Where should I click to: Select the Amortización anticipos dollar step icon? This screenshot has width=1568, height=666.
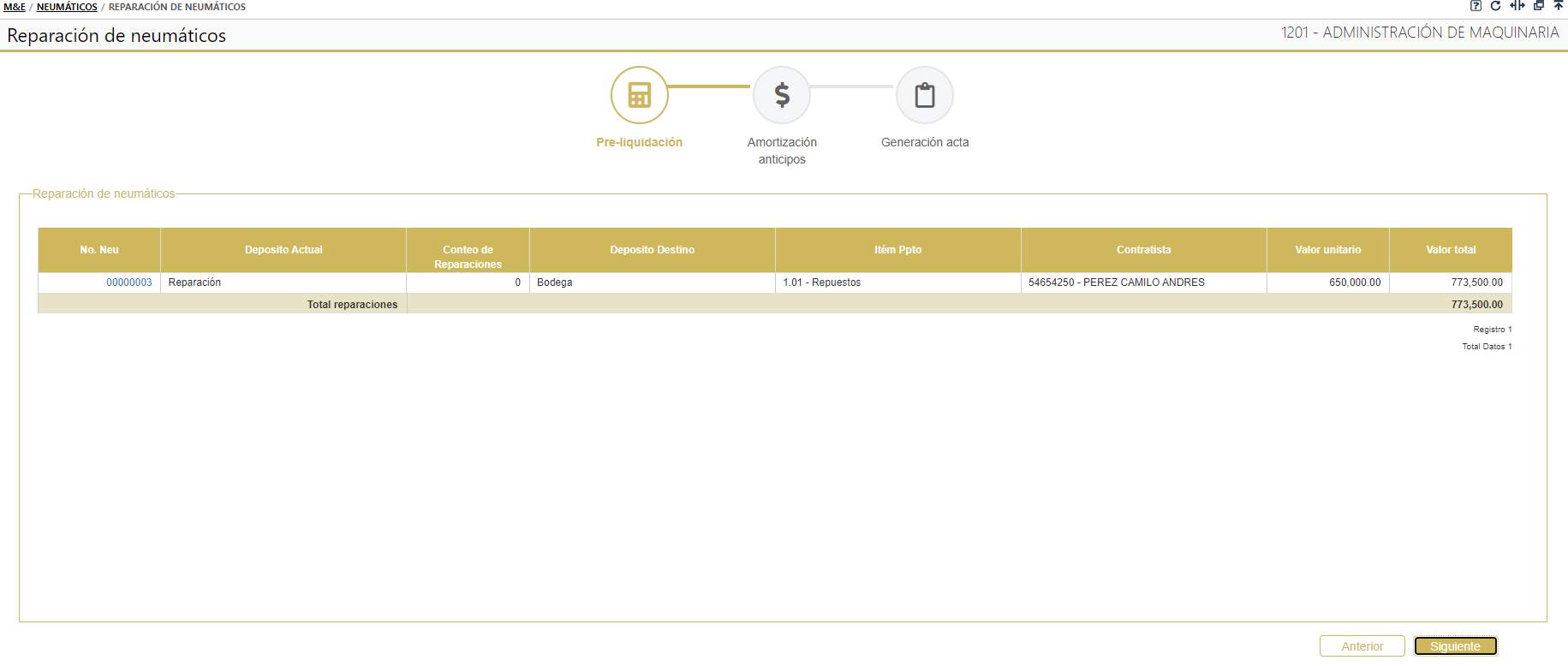782,95
